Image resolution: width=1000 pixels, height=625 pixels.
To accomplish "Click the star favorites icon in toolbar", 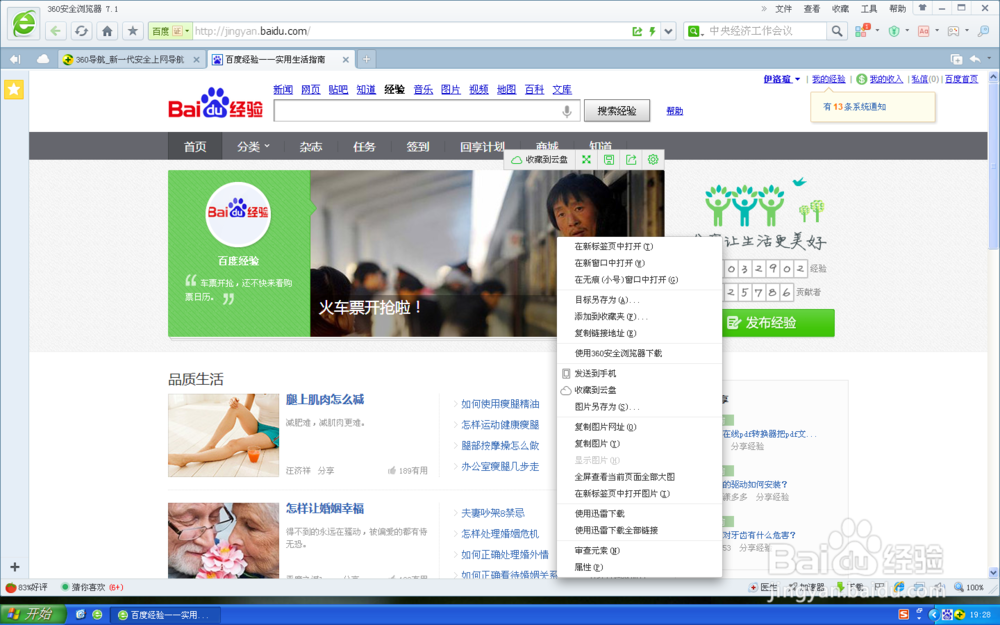I will pos(133,31).
